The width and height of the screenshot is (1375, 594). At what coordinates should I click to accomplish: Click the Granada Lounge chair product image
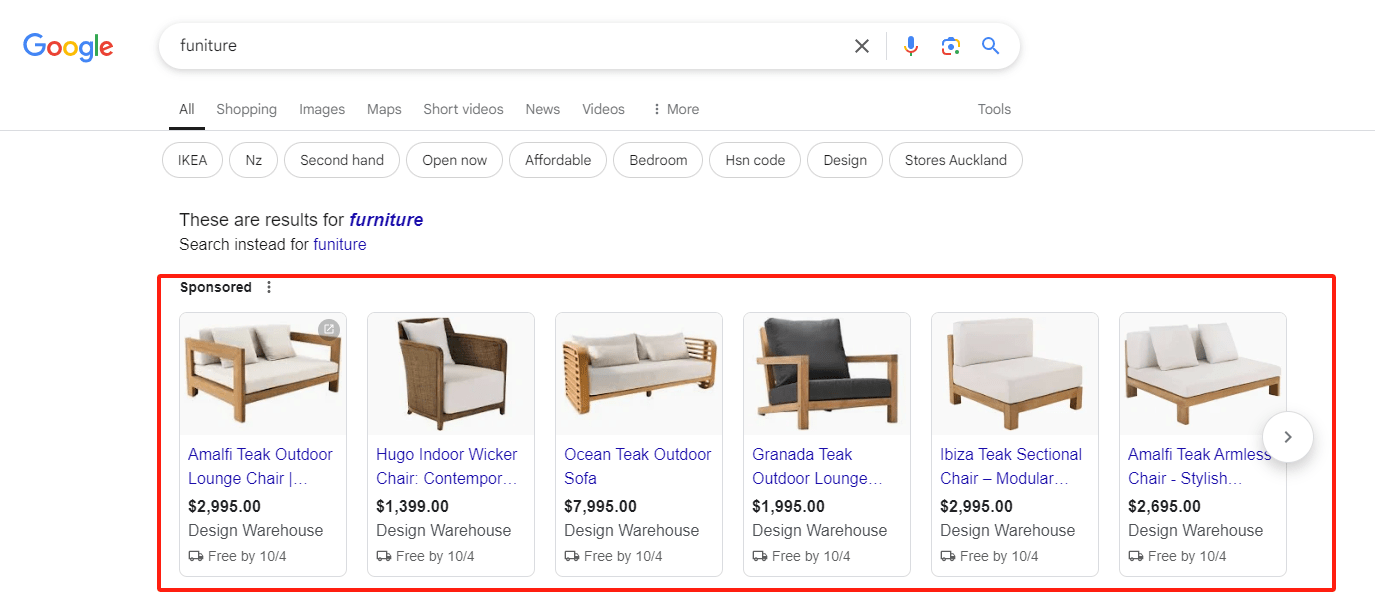(827, 374)
